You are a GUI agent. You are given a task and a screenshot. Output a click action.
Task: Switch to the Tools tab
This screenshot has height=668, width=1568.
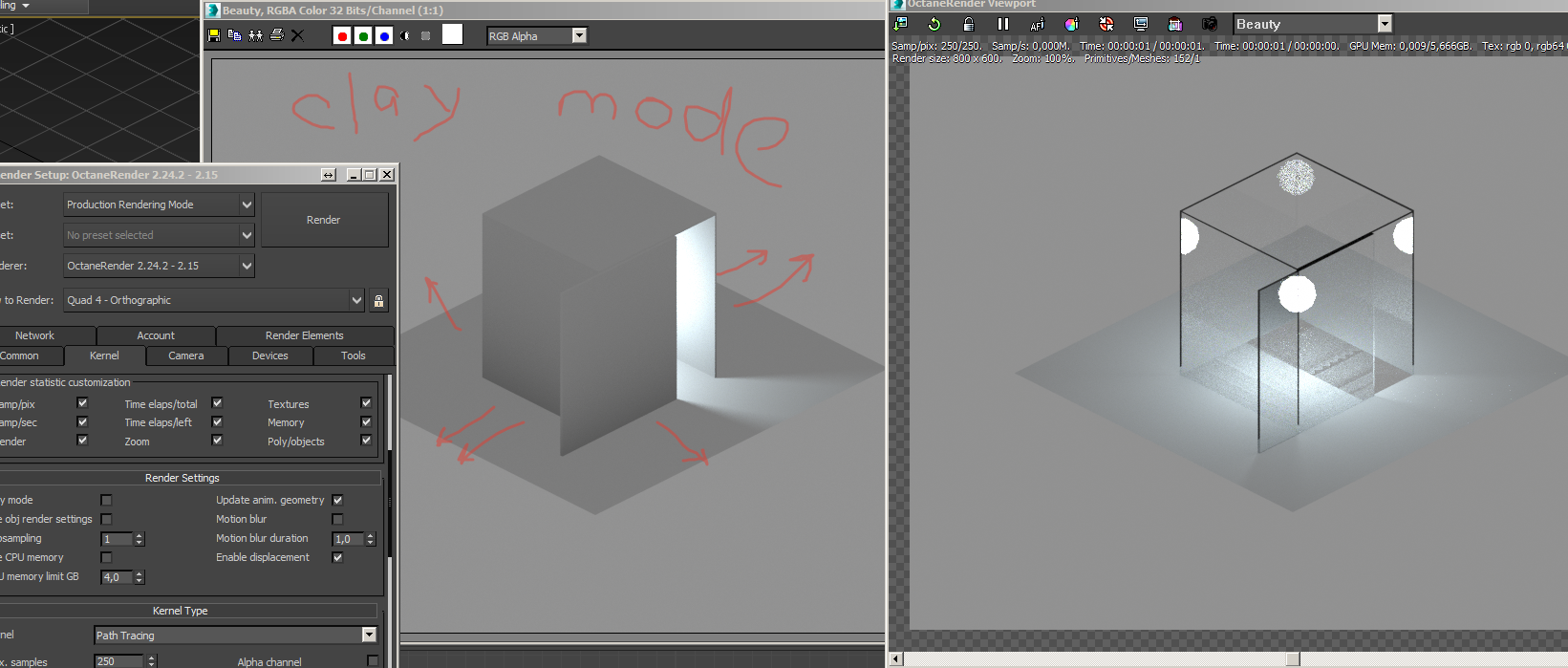pos(354,356)
